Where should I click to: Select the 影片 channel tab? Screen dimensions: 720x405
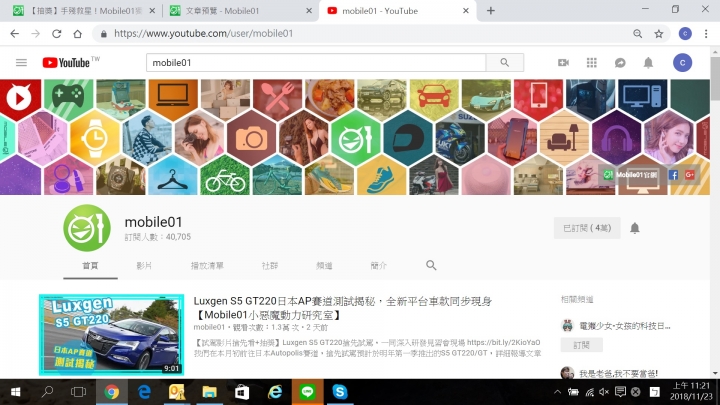[144, 266]
